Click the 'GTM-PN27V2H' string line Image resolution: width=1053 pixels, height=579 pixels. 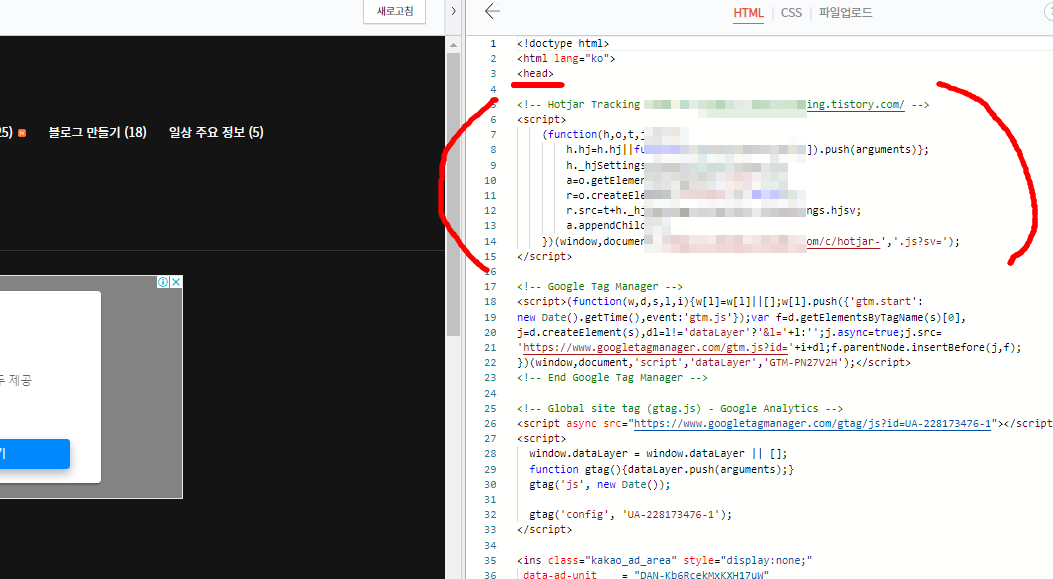tap(714, 363)
